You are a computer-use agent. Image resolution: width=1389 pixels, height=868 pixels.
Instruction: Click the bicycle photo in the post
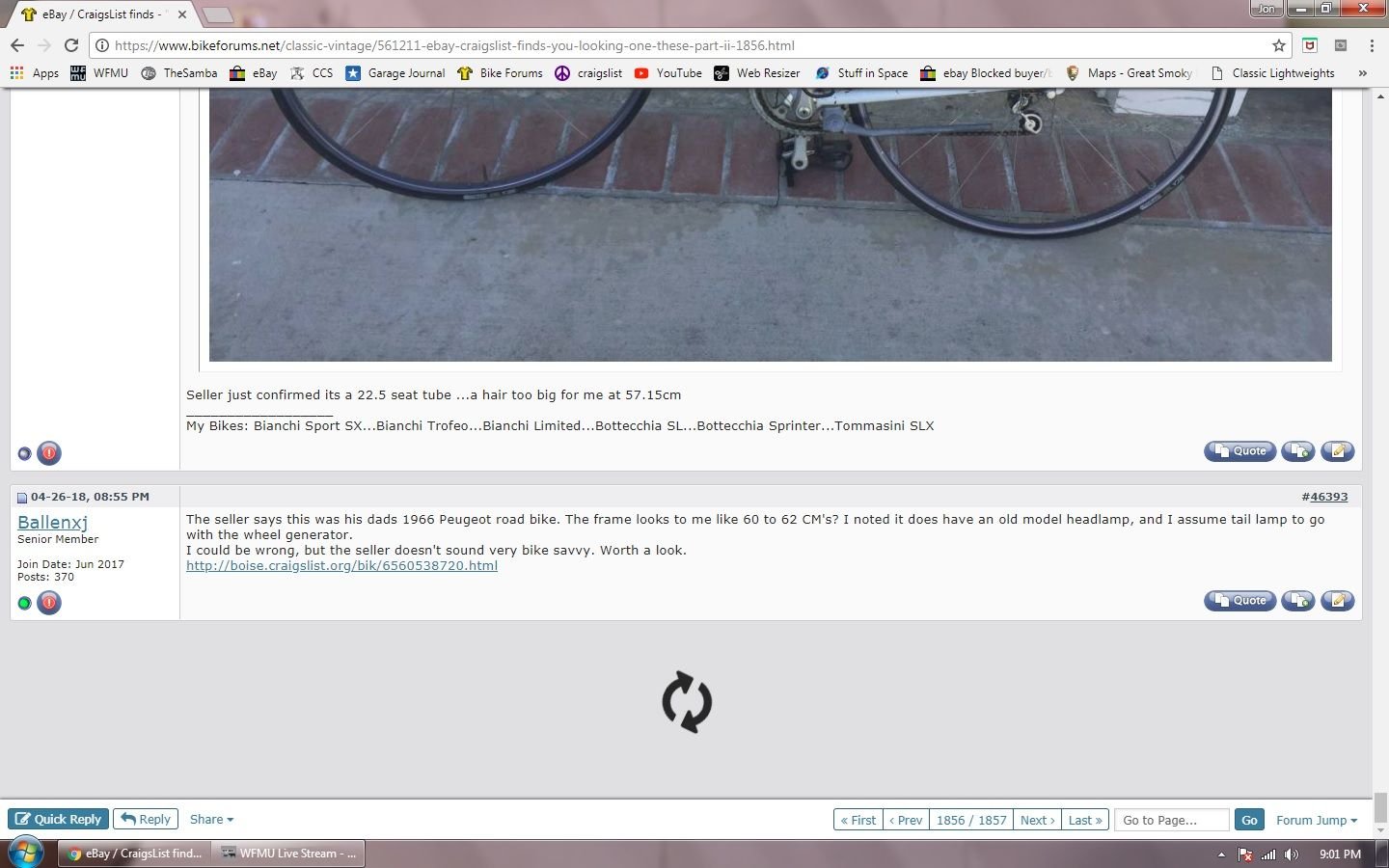[770, 225]
